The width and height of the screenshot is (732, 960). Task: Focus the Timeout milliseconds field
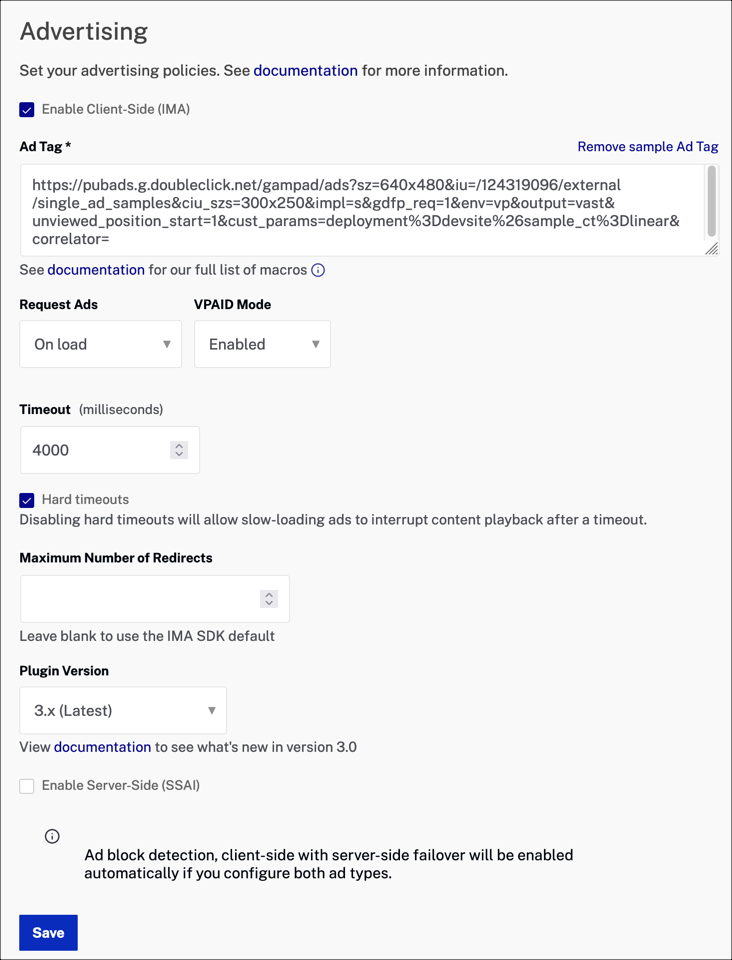coord(95,450)
